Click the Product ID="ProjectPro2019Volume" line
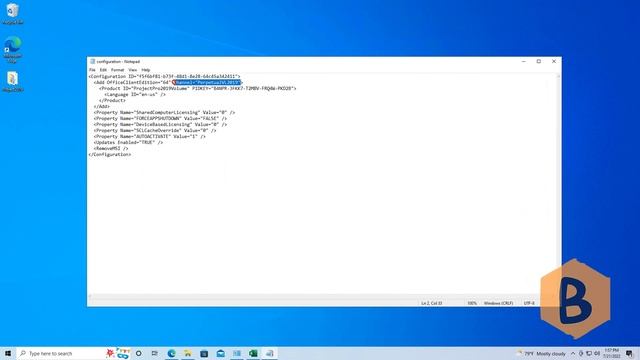Viewport: 640px width, 360px height. coord(198,89)
